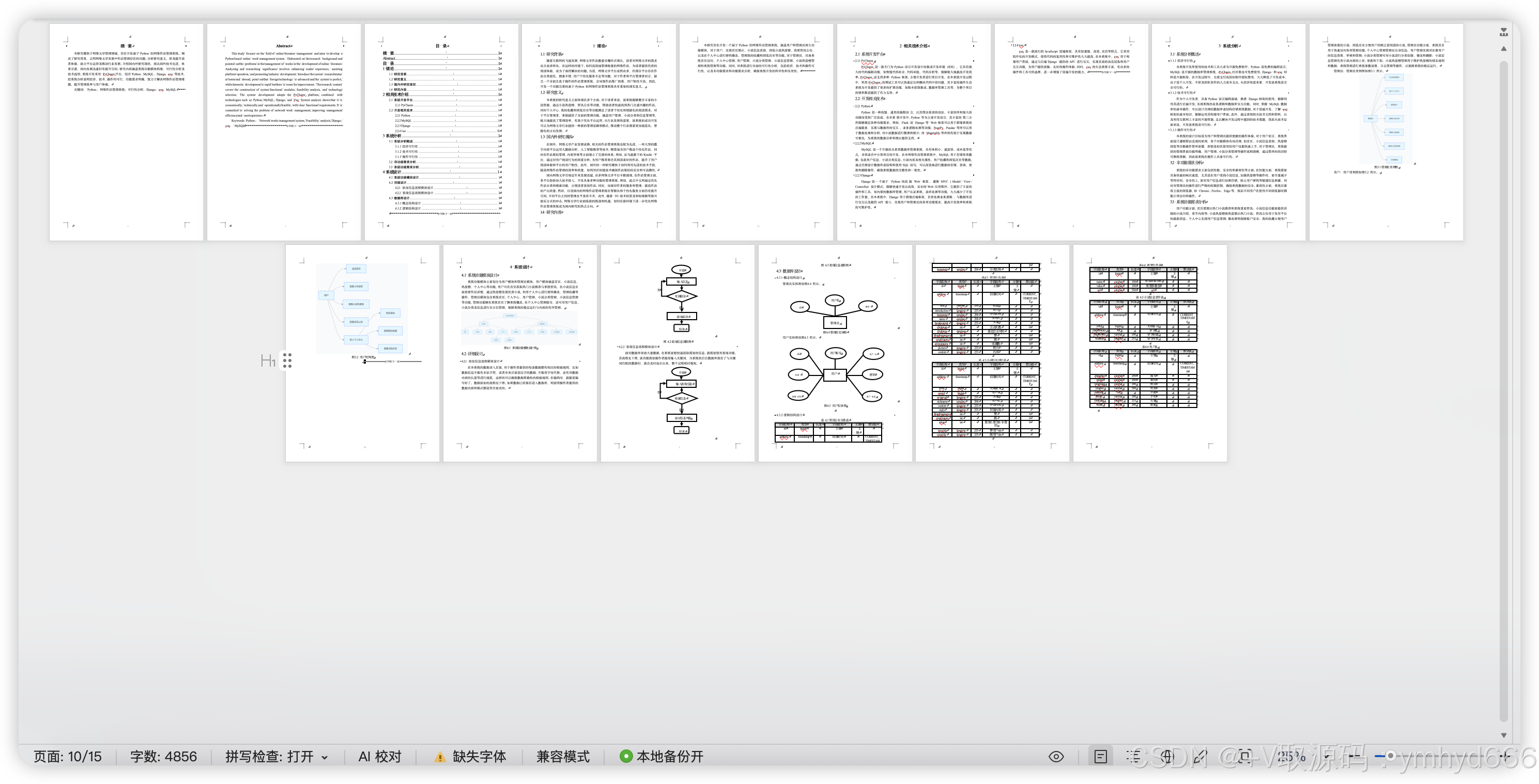Switch to page layout view icon
Screen dimensions: 1539x784
click(1100, 757)
